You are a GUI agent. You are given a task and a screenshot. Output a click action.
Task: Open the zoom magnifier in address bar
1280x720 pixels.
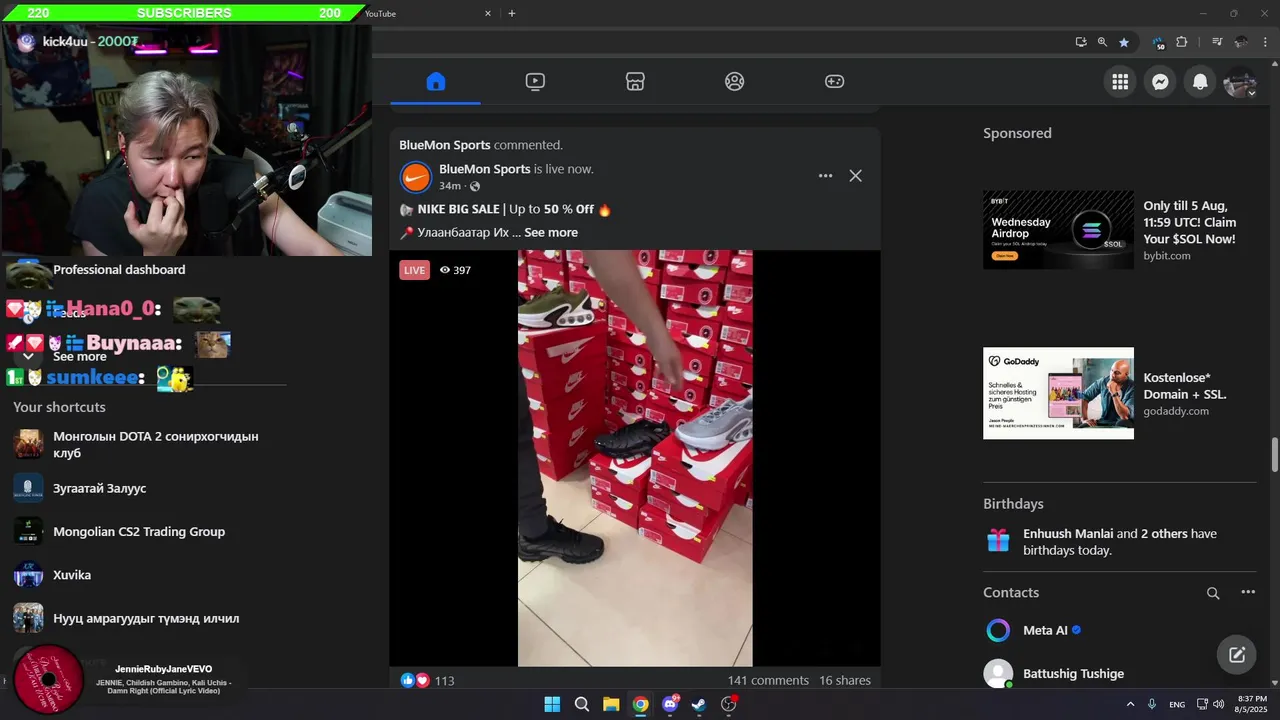click(1102, 42)
